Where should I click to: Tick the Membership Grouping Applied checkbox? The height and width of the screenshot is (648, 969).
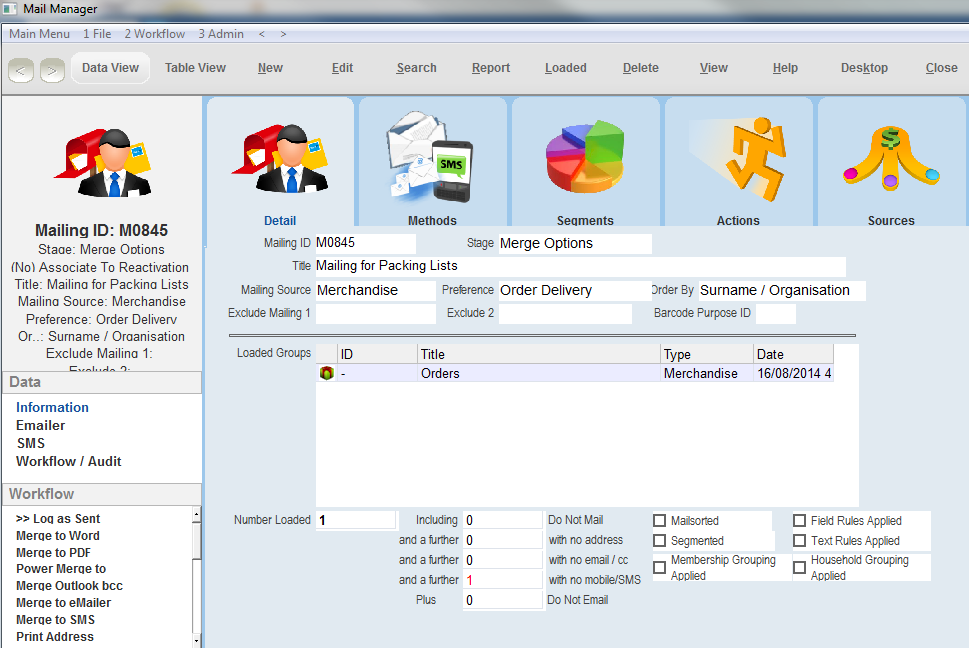[659, 567]
